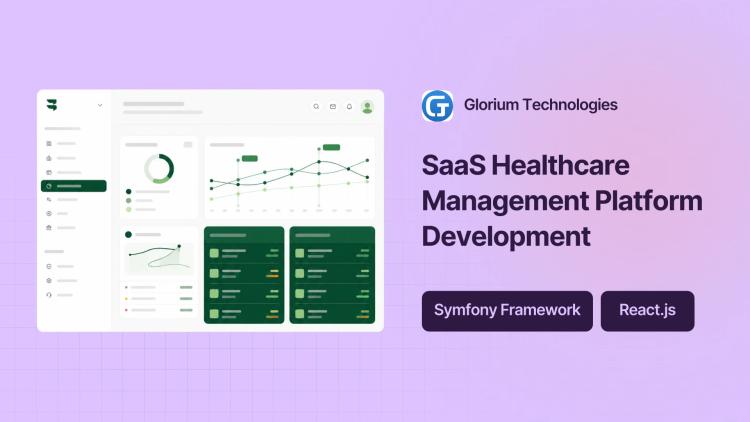Image resolution: width=750 pixels, height=422 pixels.
Task: Click the search magnifier icon in dashboard header
Action: (x=316, y=107)
